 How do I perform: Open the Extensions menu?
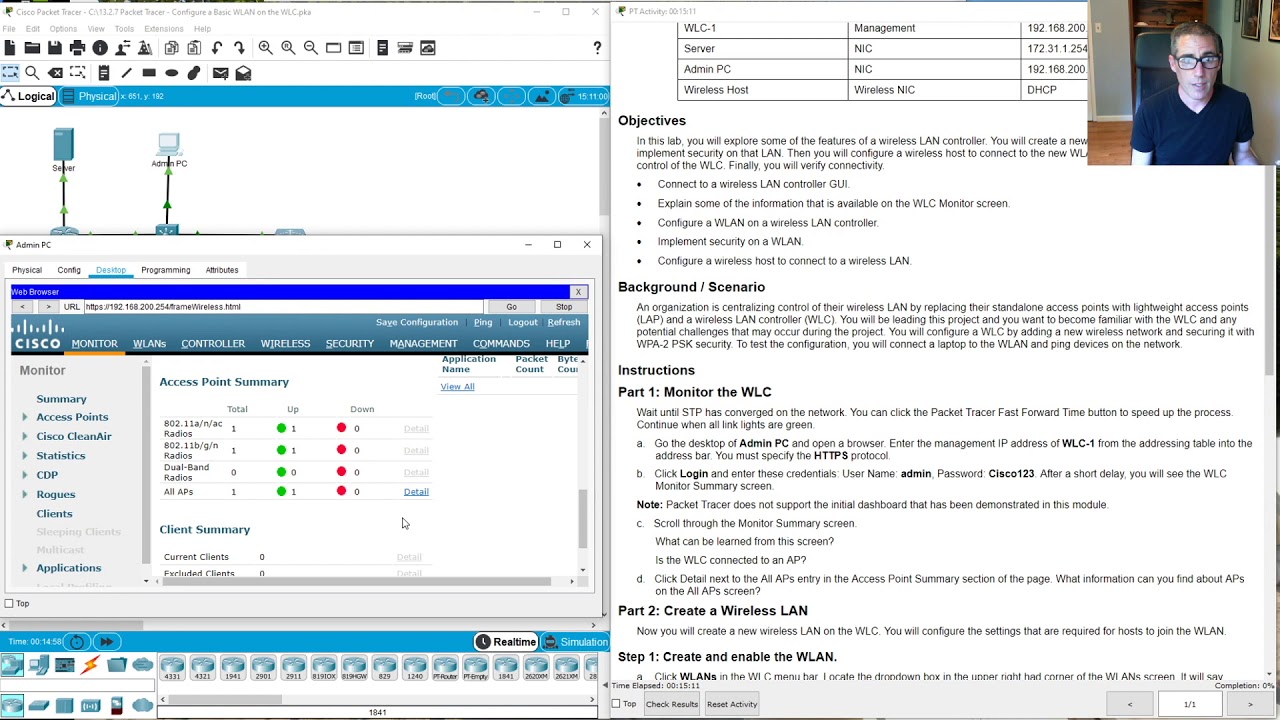[163, 29]
